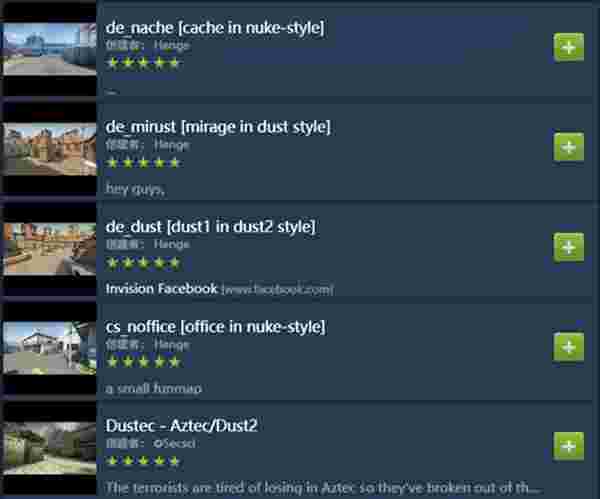Click author name under Dustec entry
The width and height of the screenshot is (600, 499).
pyautogui.click(x=174, y=444)
